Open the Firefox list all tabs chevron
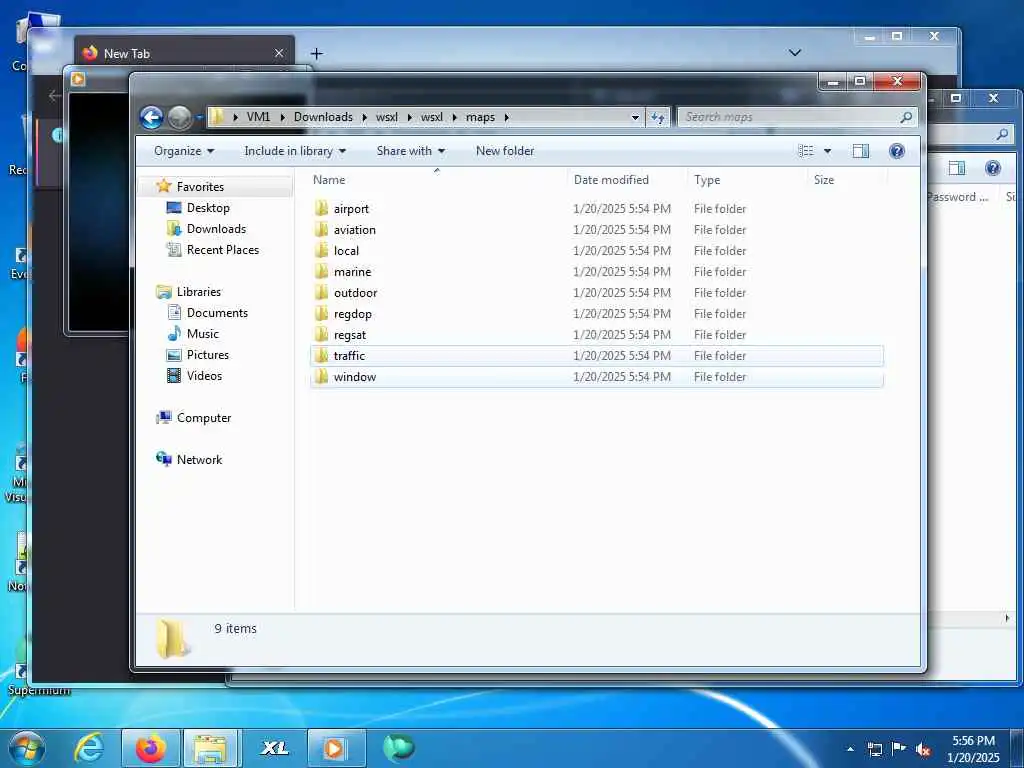1024x768 pixels. (x=795, y=52)
